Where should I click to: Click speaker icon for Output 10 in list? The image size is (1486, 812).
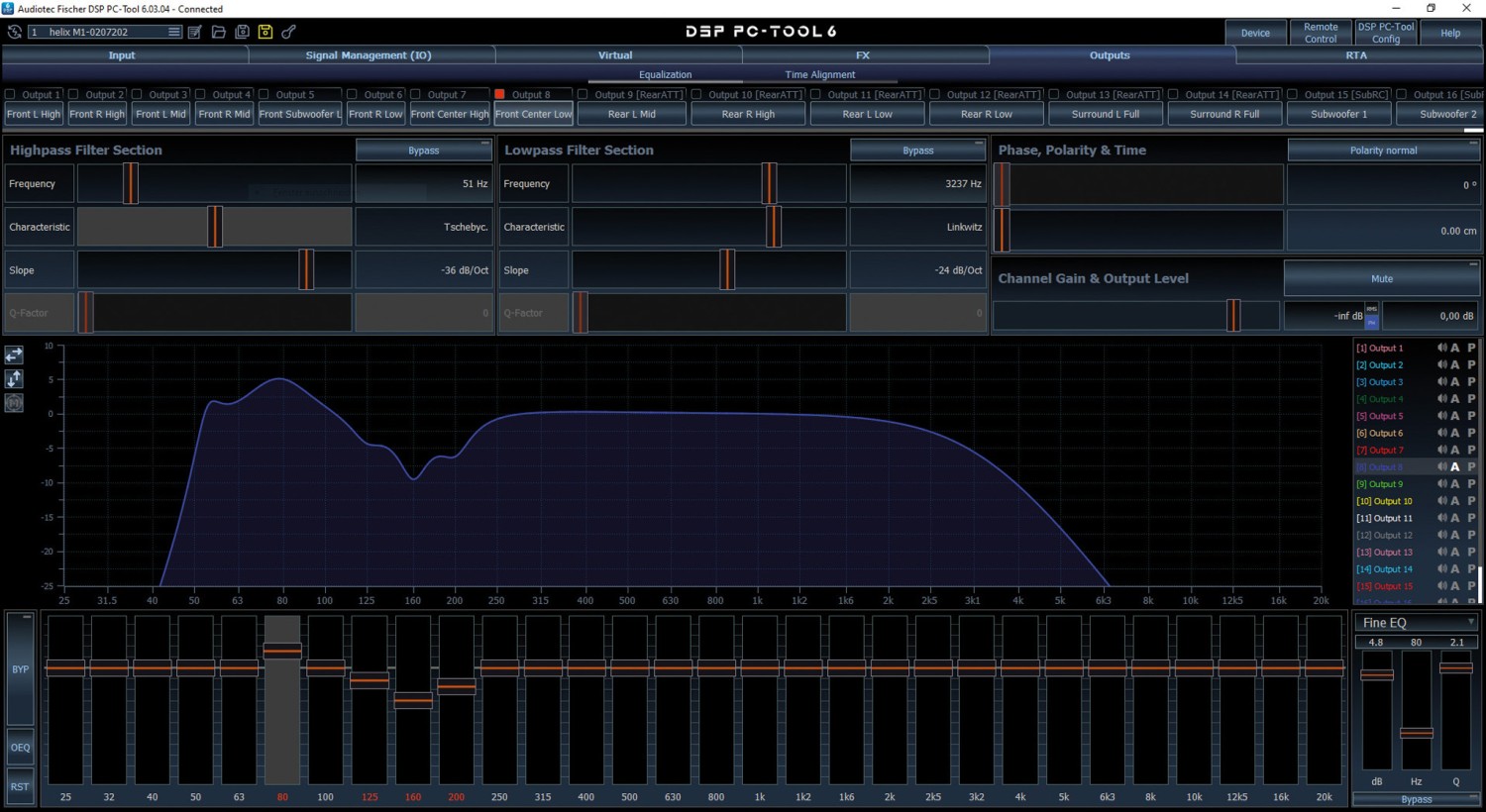(x=1441, y=501)
